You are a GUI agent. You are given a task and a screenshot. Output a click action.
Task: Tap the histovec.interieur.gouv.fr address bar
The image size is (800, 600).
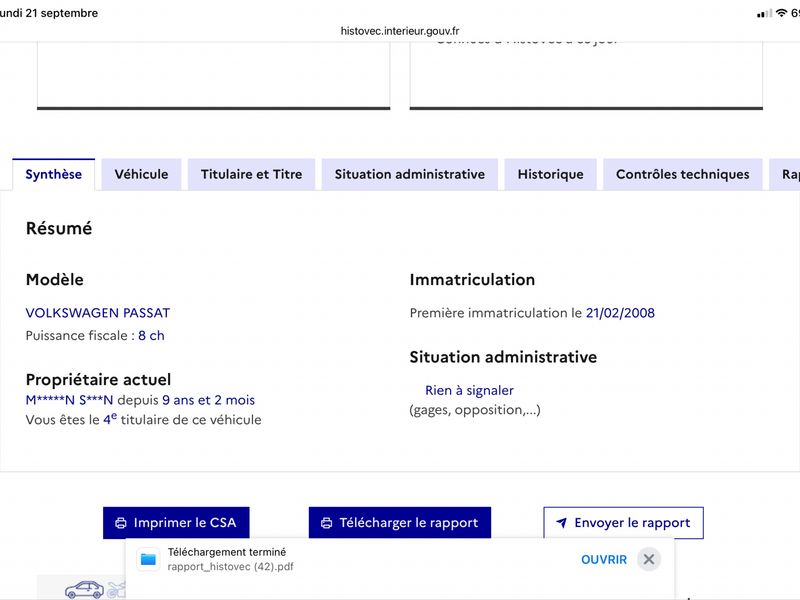tap(400, 31)
